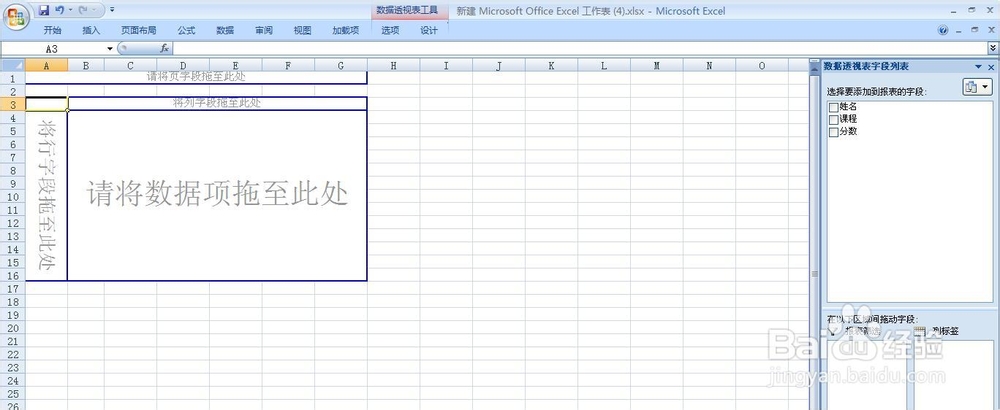The height and width of the screenshot is (410, 1000).
Task: Open the Office Button menu
Action: pos(17,17)
